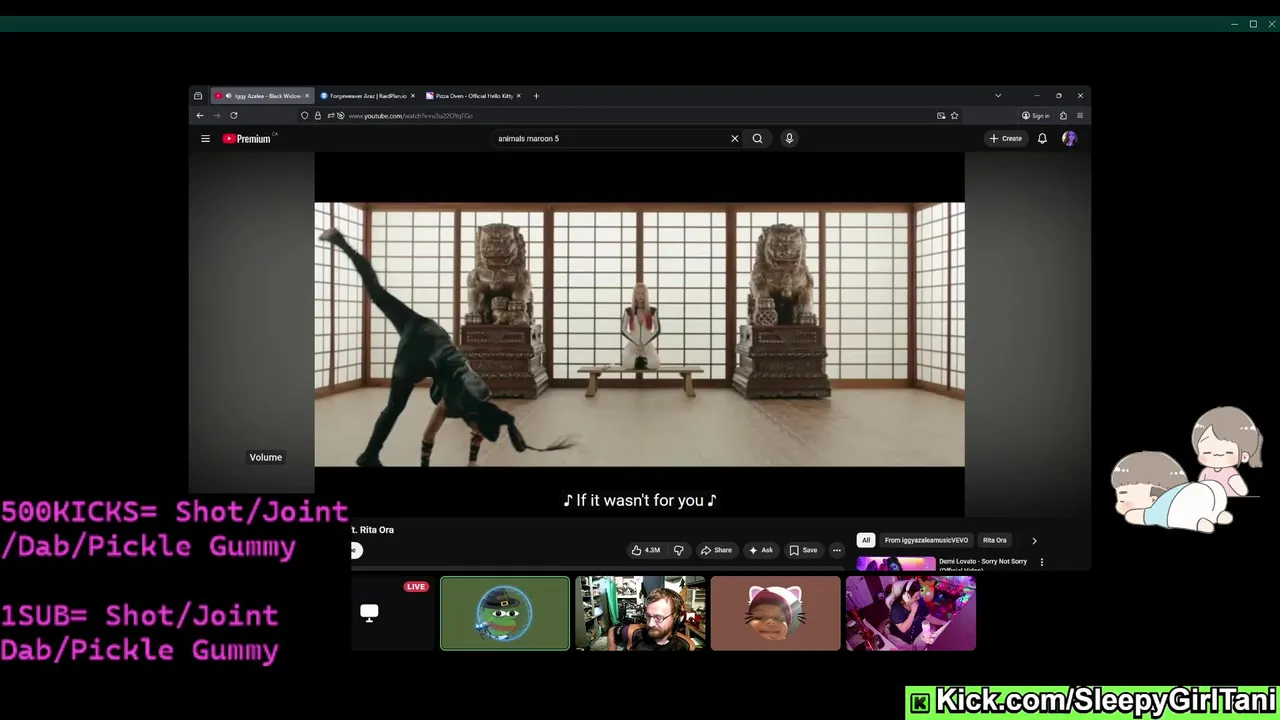Viewport: 1280px width, 720px height.
Task: Select the pink-lit gaming room tile
Action: coord(910,613)
